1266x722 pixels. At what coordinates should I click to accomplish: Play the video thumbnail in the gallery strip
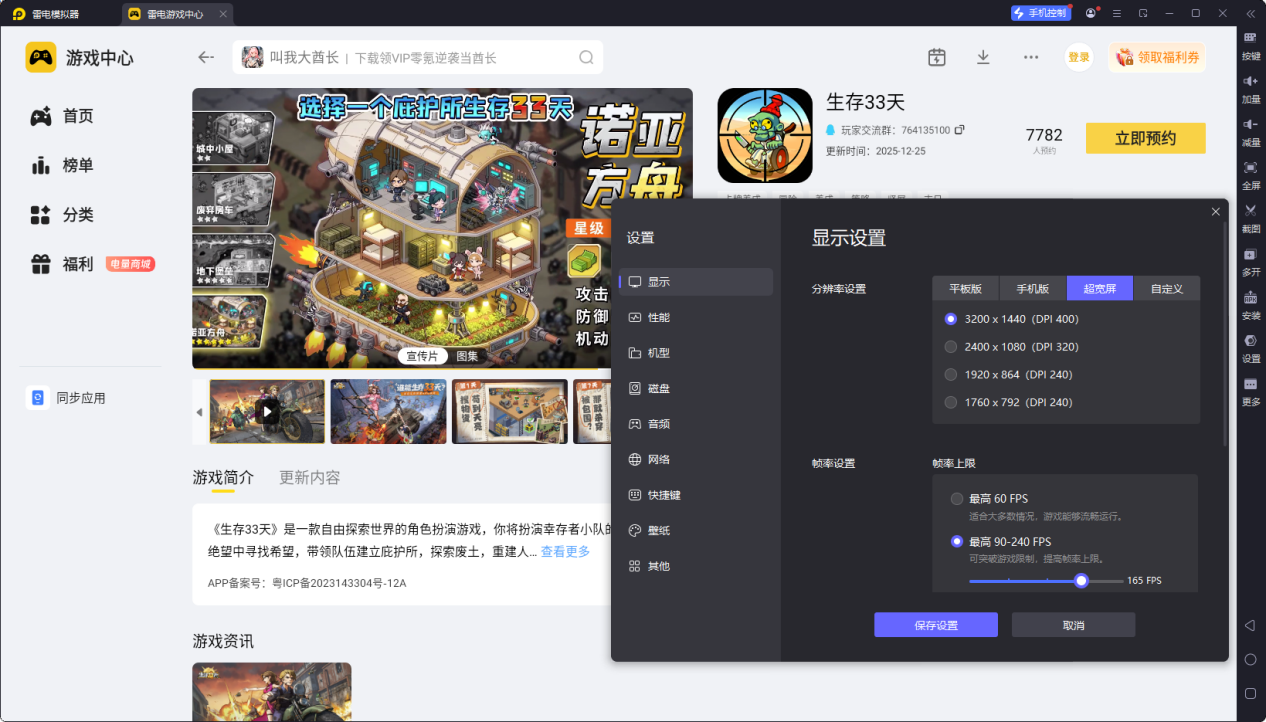(267, 411)
